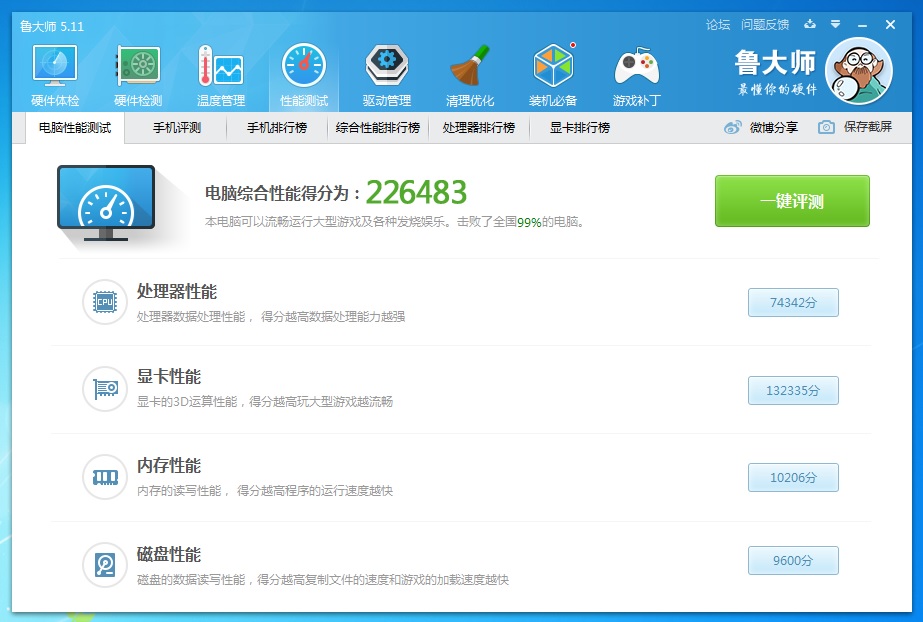923x622 pixels.
Task: Click the 处理器性能 heading
Action: click(177, 291)
